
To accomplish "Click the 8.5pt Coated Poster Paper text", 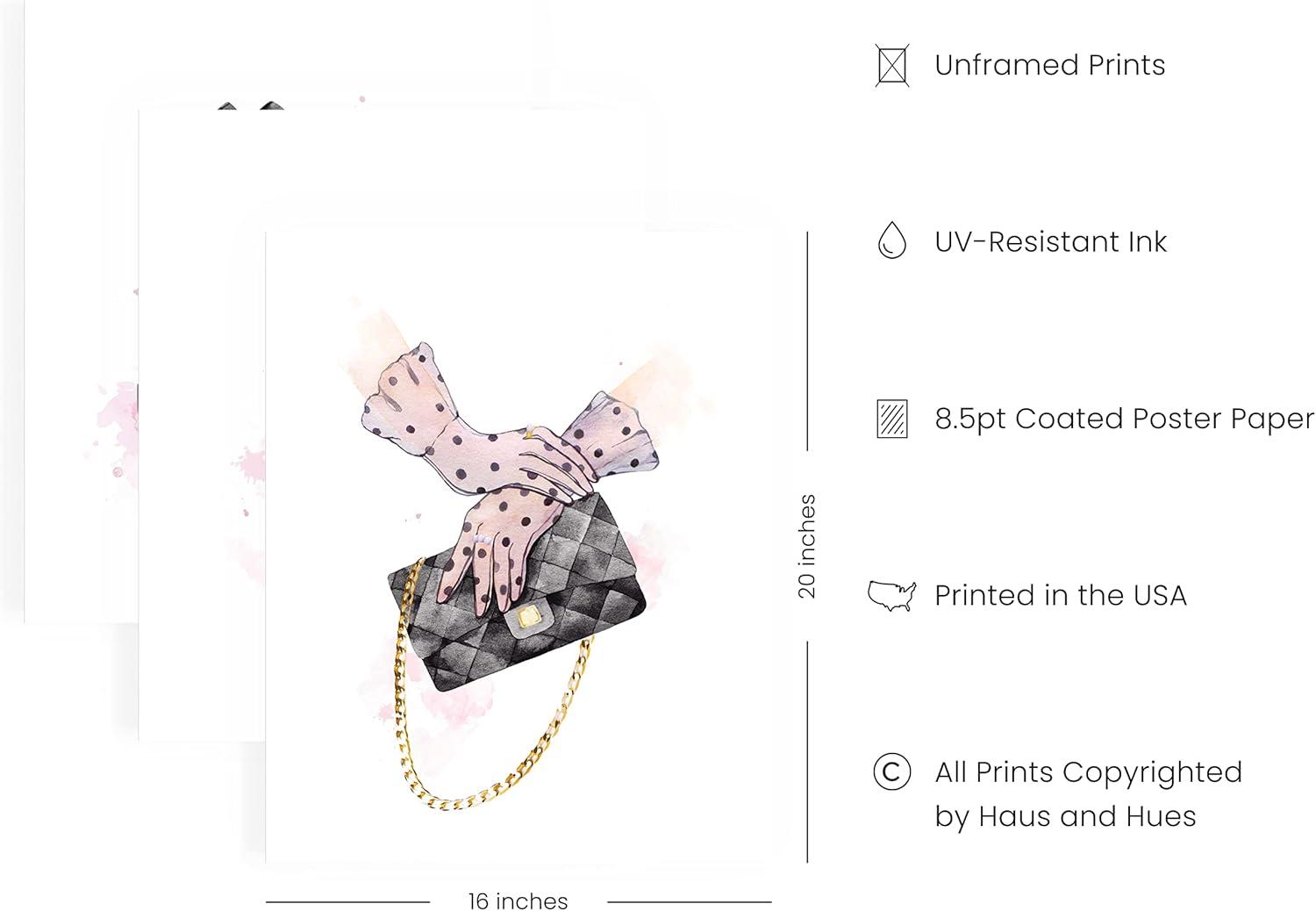I will click(x=1124, y=419).
